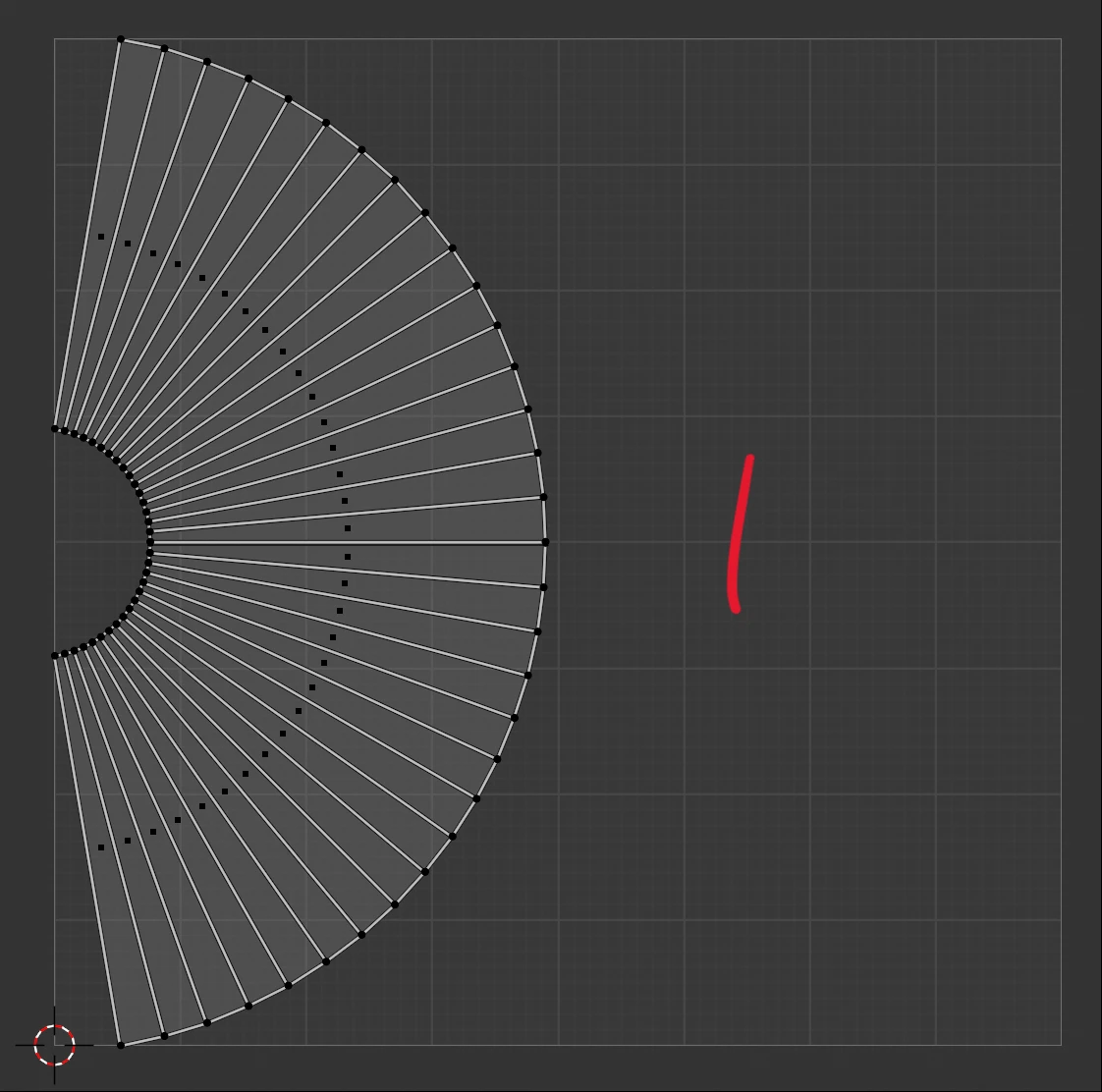Click the inner arc's upper-left end vertex

coord(54,428)
